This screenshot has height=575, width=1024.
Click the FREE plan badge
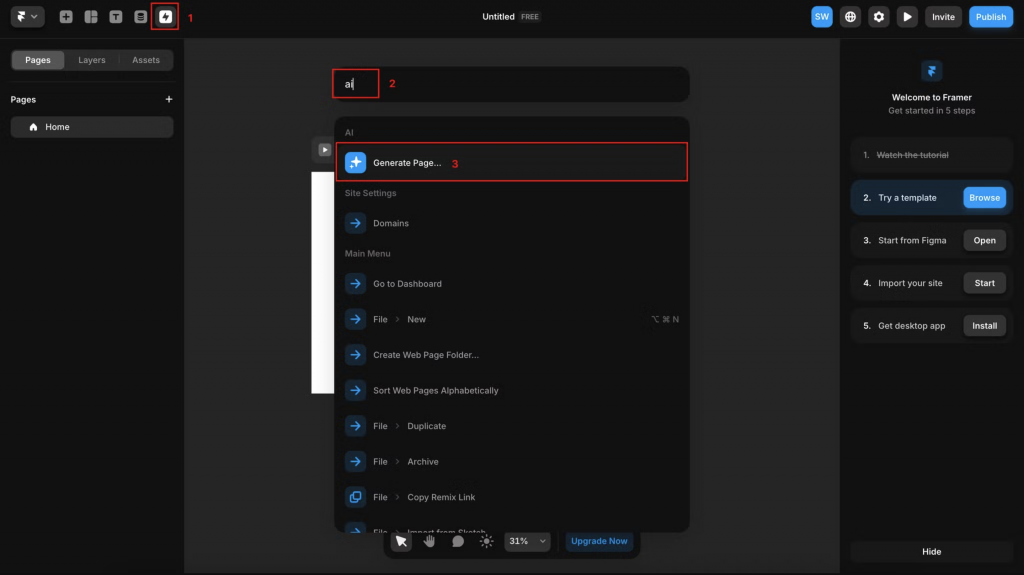coord(530,17)
